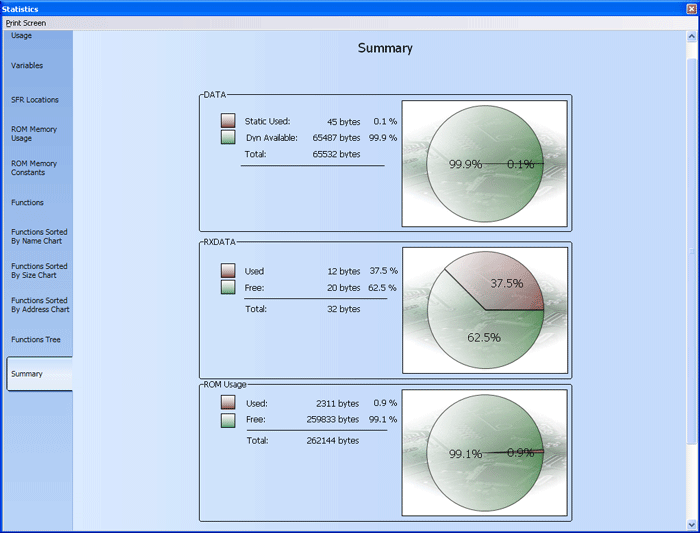Click the ROM Usage Free green swatch

228,421
